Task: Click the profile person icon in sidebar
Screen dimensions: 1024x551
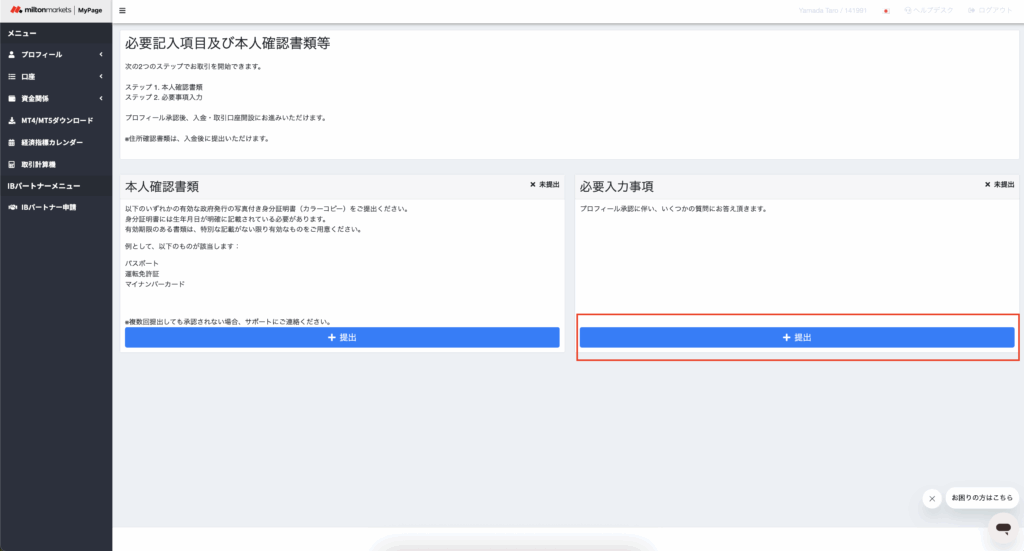Action: (12, 55)
